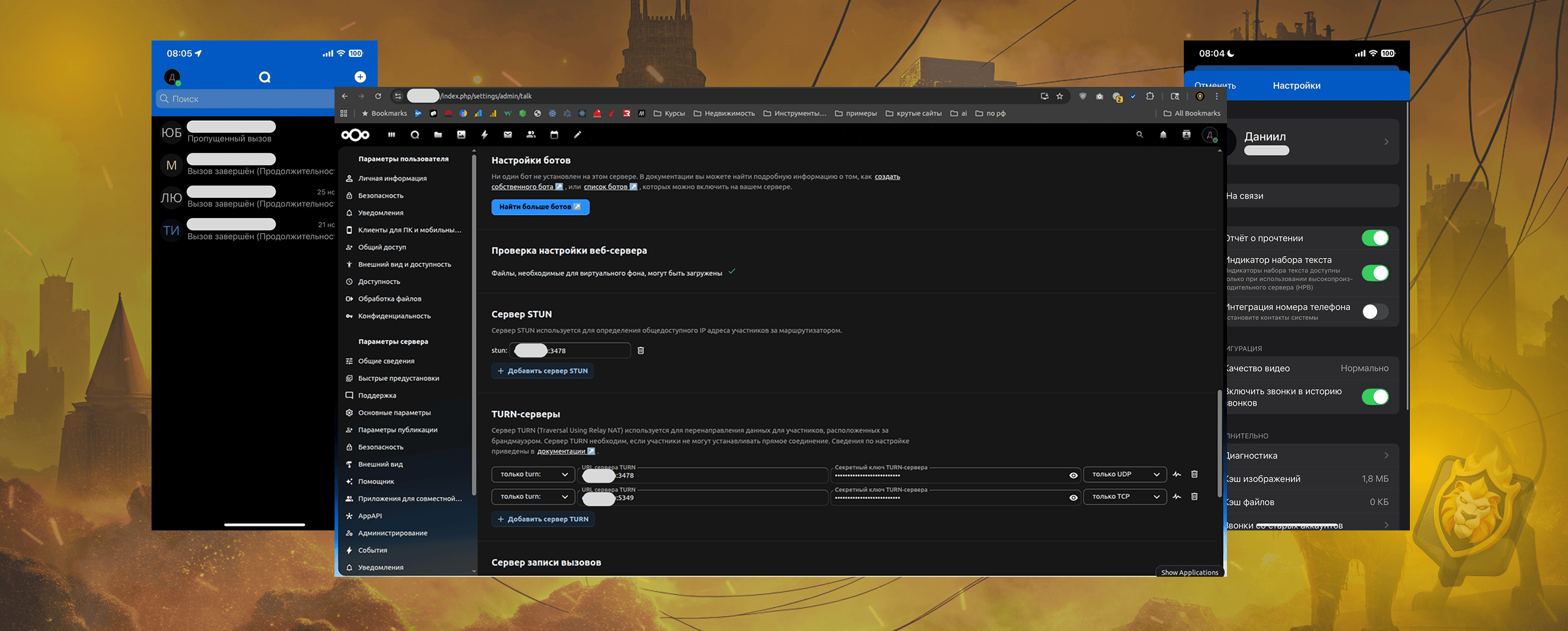This screenshot has width=1568, height=631.
Task: Open the Activity lightning bolt icon
Action: click(484, 135)
